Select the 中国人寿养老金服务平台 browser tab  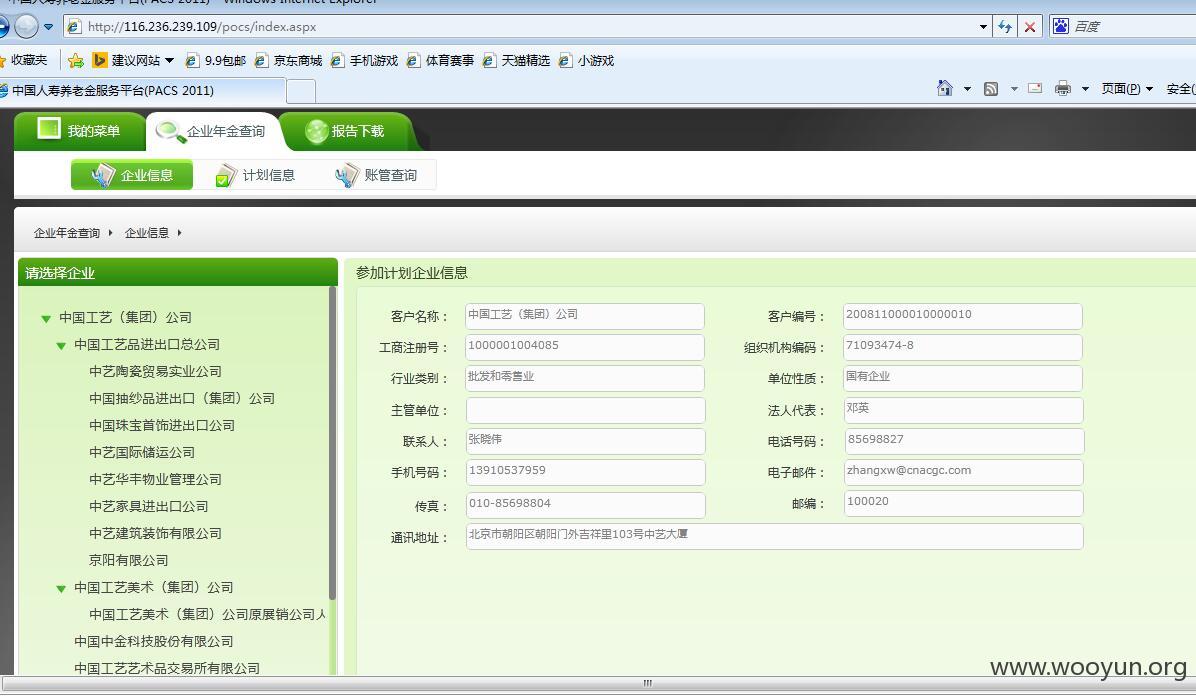point(142,90)
